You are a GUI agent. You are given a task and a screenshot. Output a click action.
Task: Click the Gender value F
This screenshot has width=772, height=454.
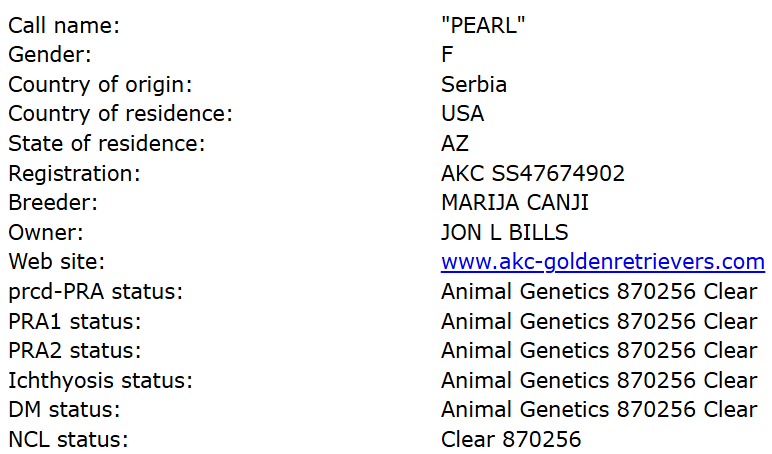[x=447, y=55]
